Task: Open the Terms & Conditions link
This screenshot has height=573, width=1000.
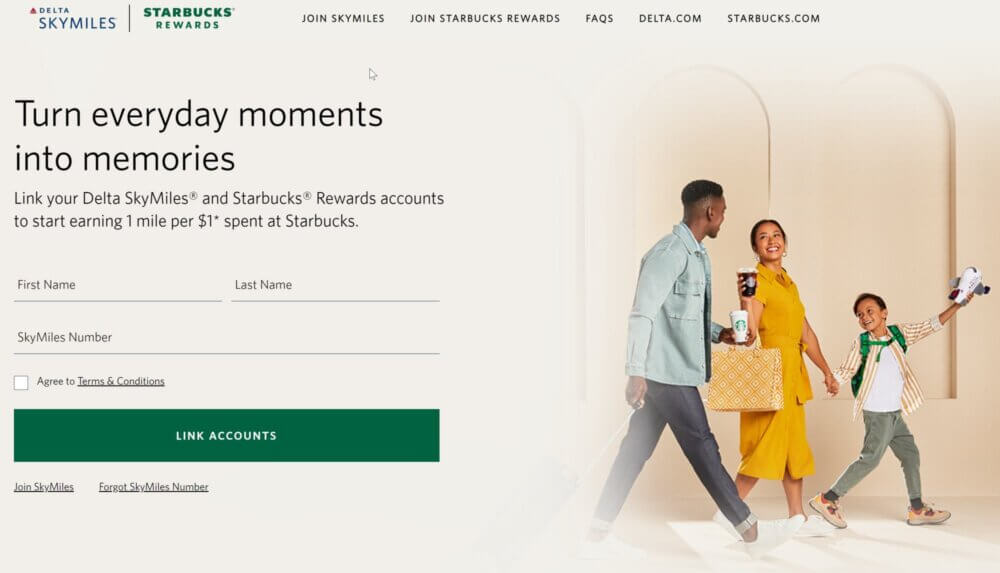Action: [x=121, y=382]
